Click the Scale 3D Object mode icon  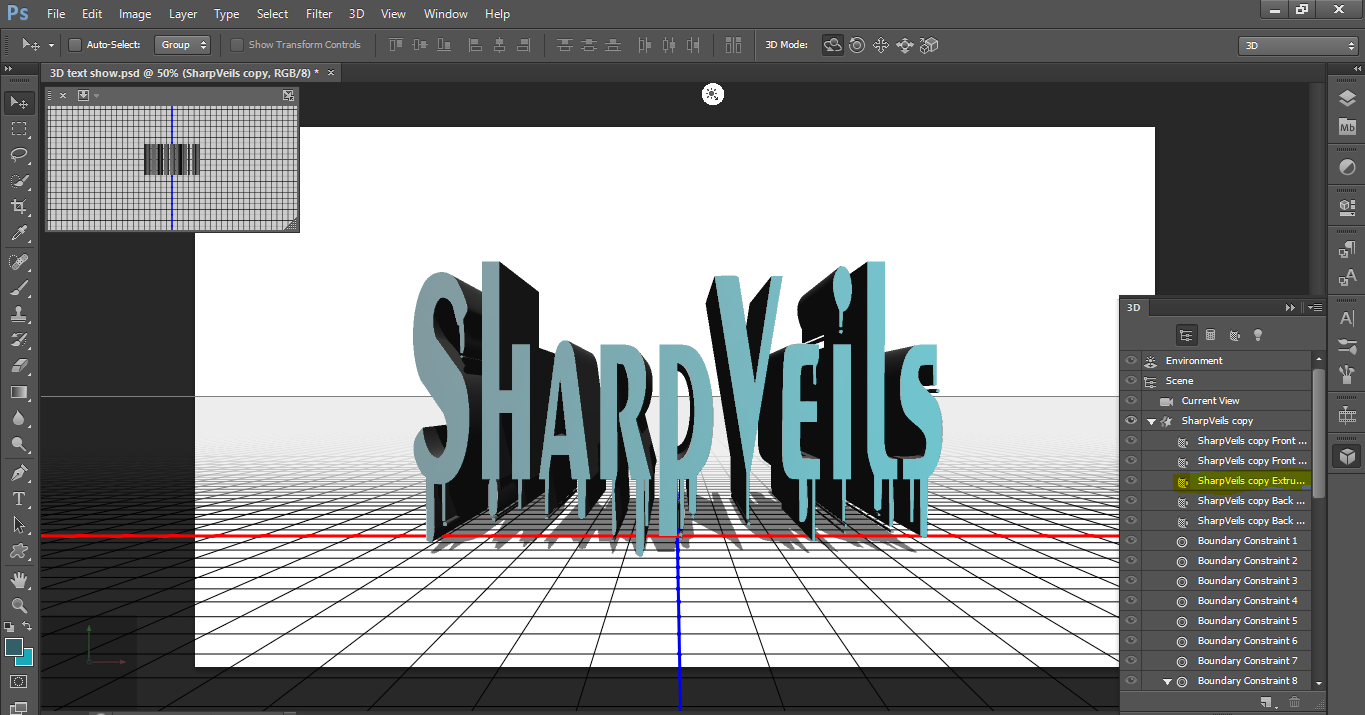pos(929,45)
